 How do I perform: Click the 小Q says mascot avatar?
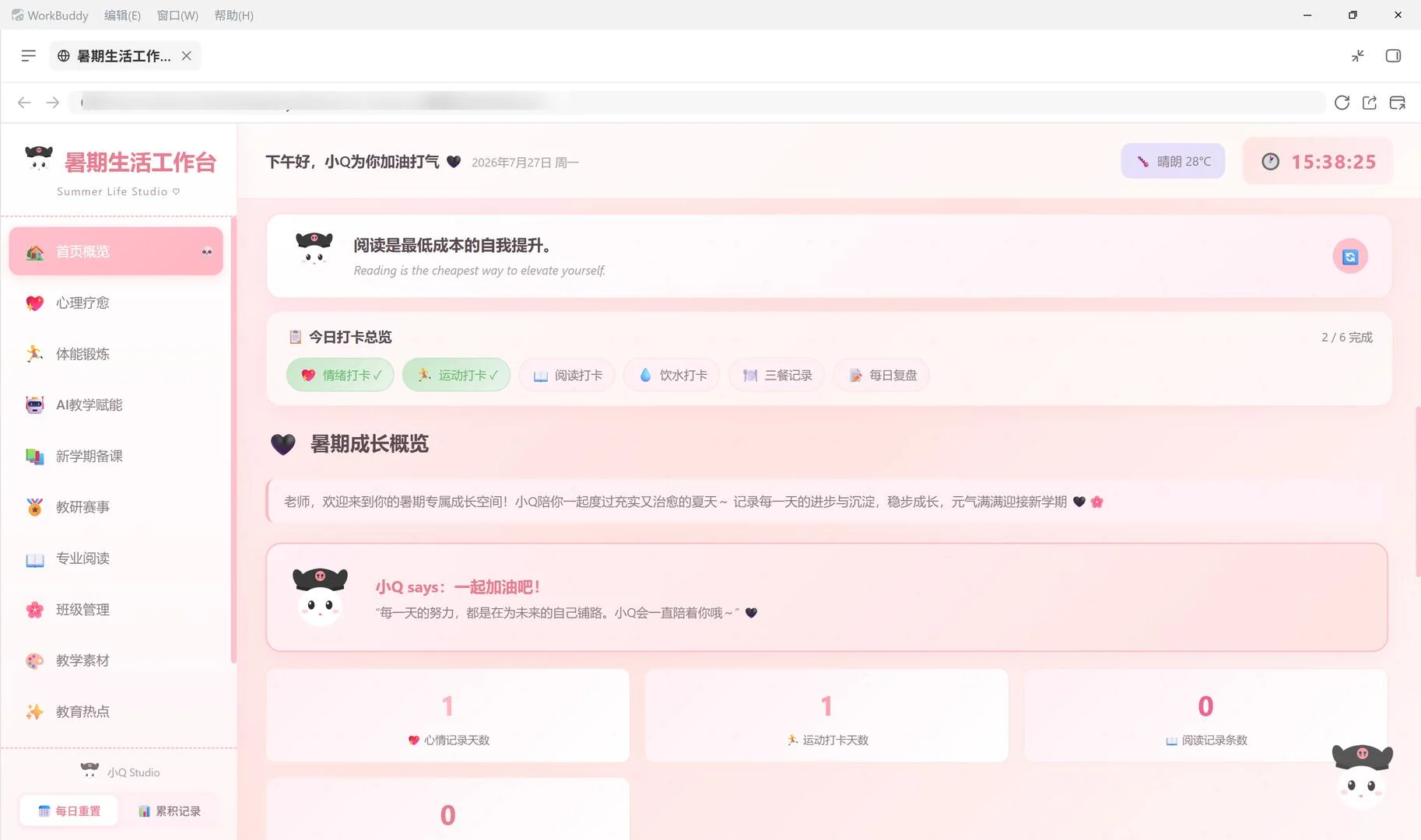pyautogui.click(x=320, y=597)
